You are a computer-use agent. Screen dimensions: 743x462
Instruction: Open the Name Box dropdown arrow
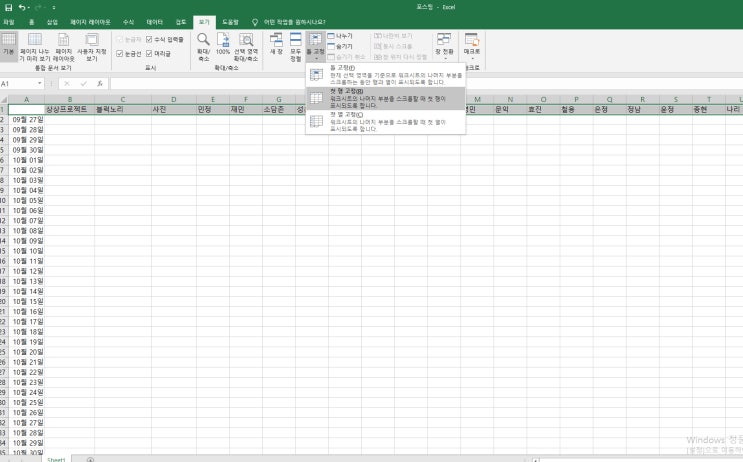(x=39, y=83)
